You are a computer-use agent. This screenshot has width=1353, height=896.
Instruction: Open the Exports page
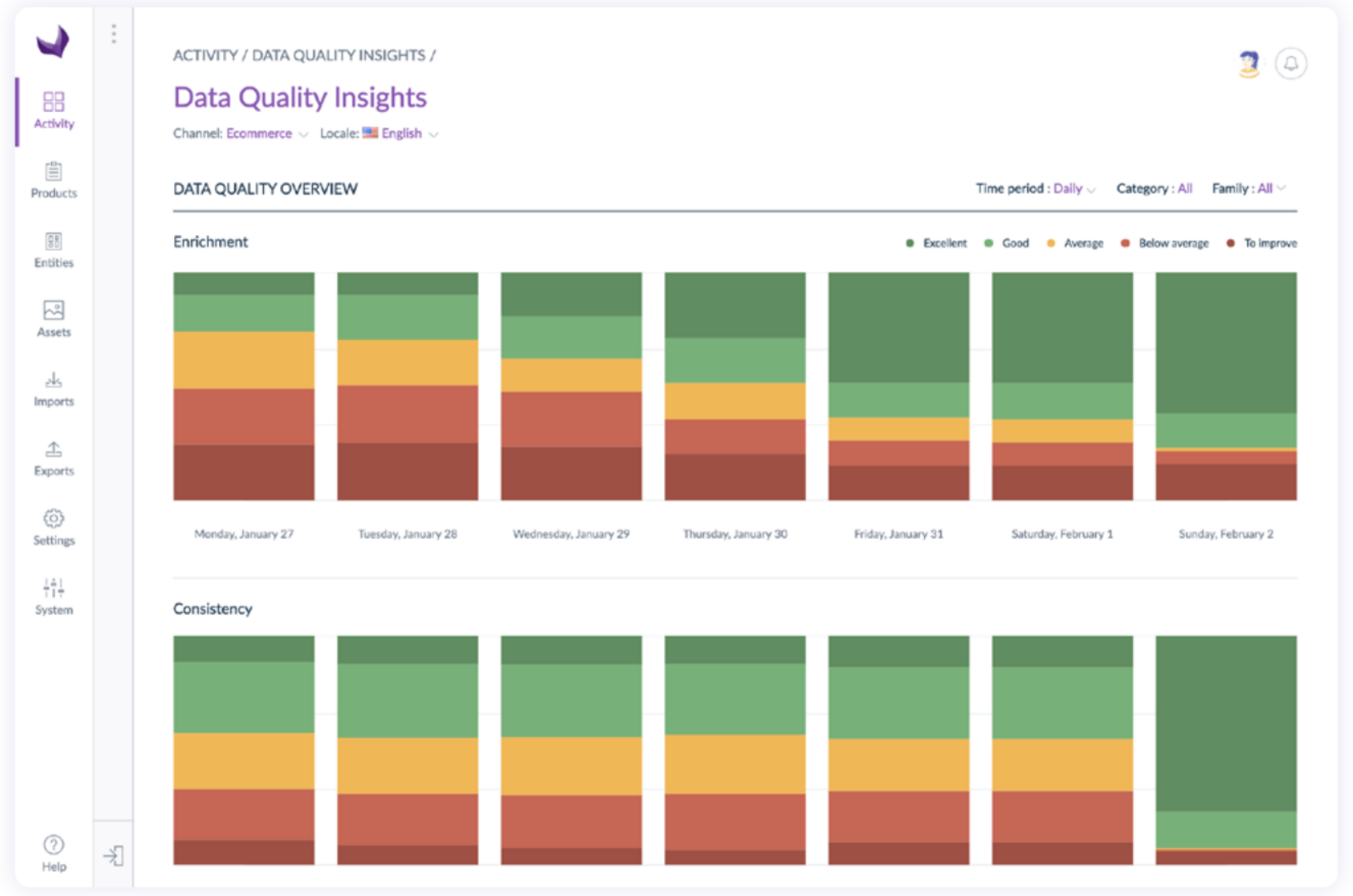[53, 458]
